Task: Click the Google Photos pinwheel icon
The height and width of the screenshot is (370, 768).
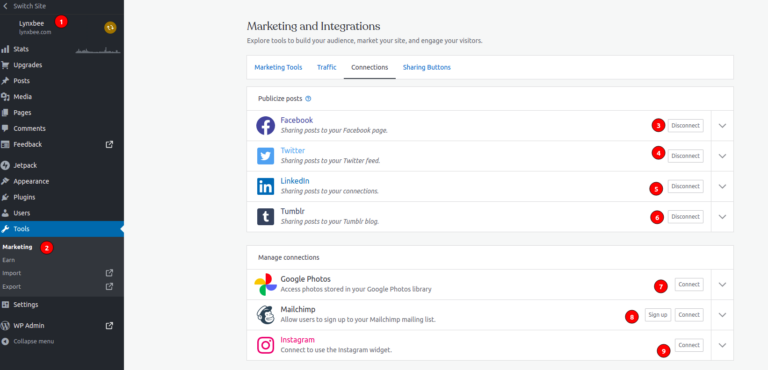Action: coord(265,285)
